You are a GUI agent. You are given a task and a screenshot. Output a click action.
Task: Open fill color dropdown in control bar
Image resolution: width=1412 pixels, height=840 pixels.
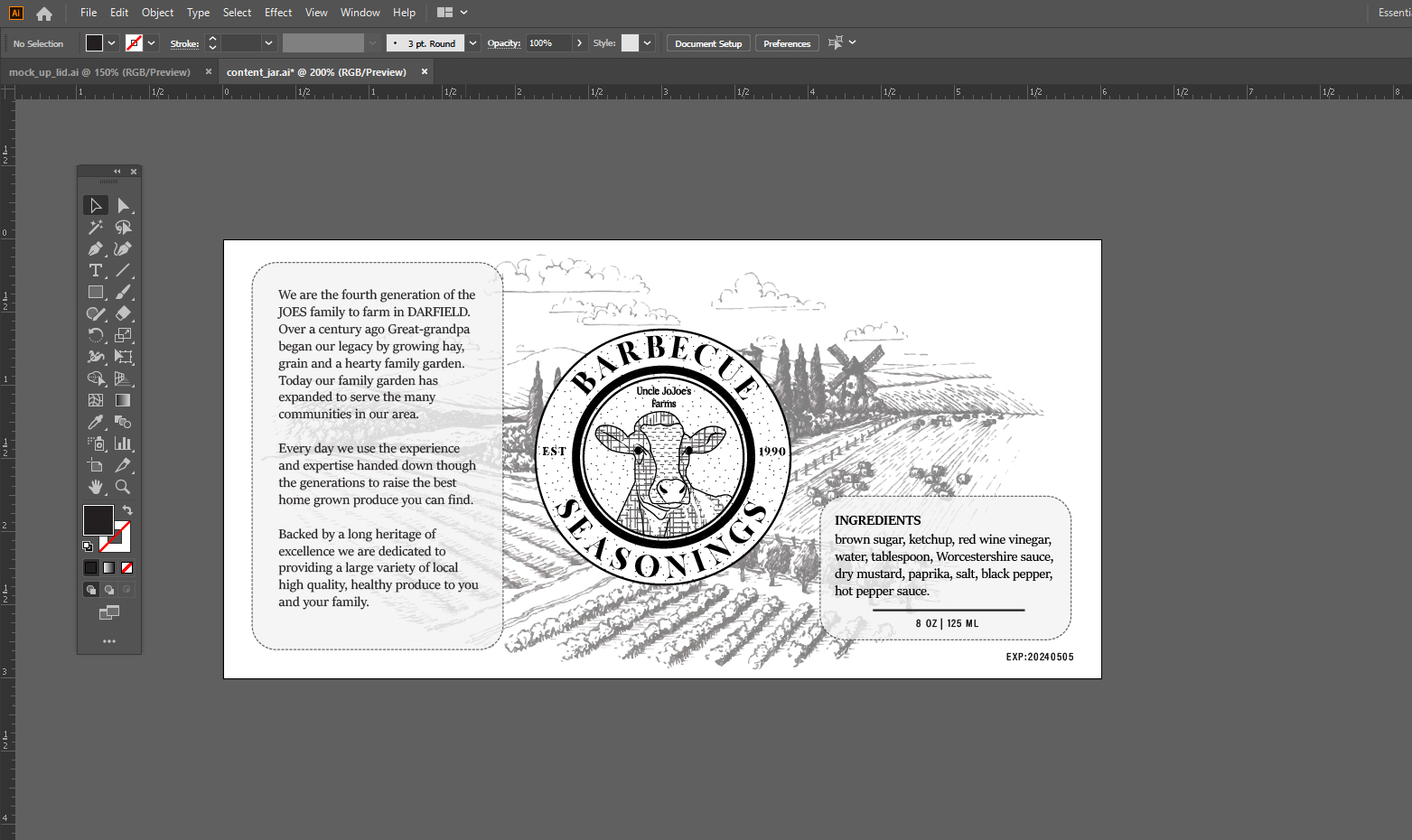[x=111, y=43]
